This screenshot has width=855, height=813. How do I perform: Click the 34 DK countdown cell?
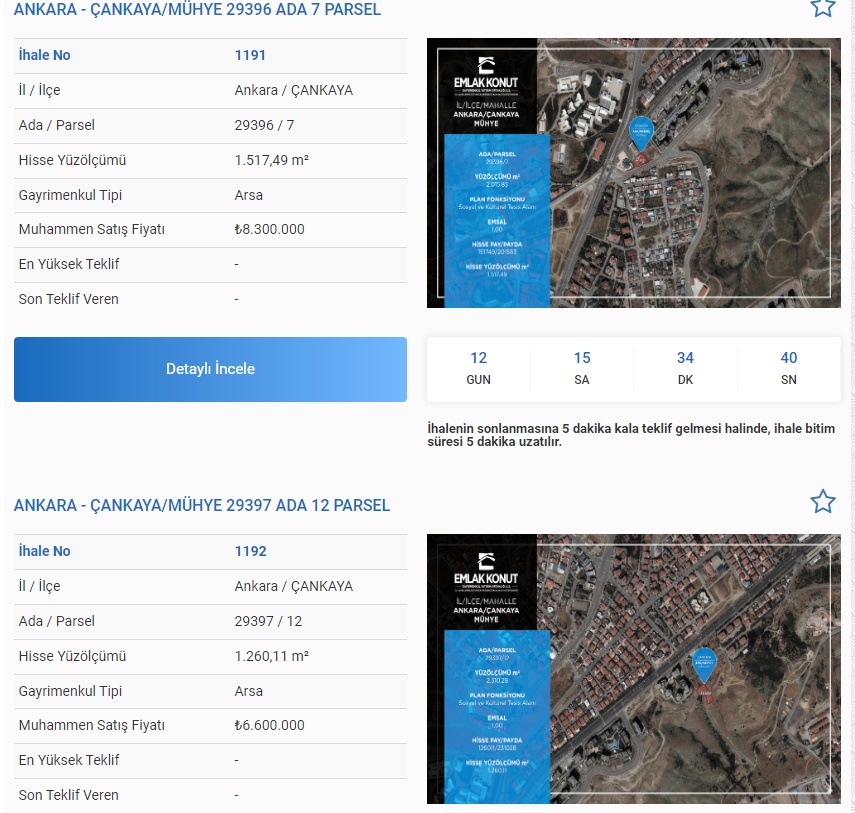[685, 368]
